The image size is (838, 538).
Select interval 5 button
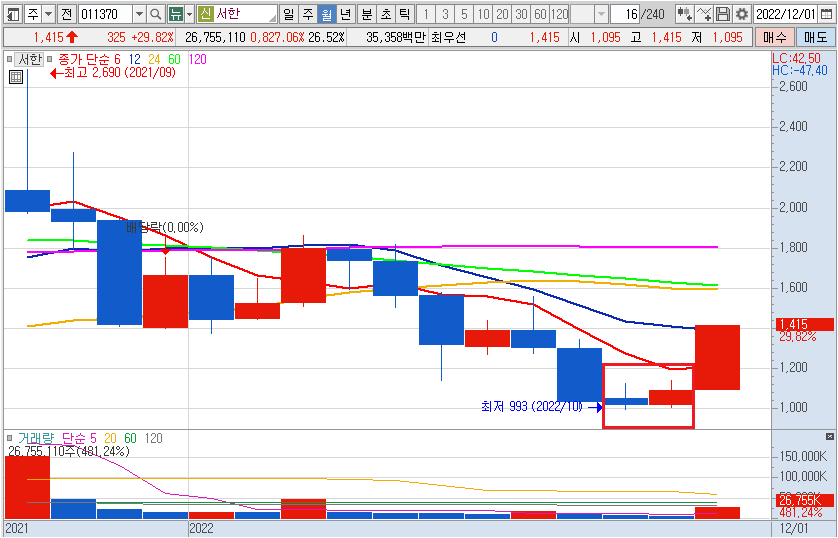[464, 14]
